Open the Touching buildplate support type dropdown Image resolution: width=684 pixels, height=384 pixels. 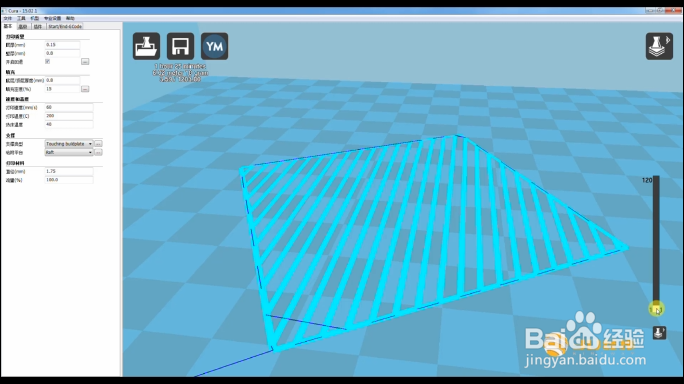[69, 144]
